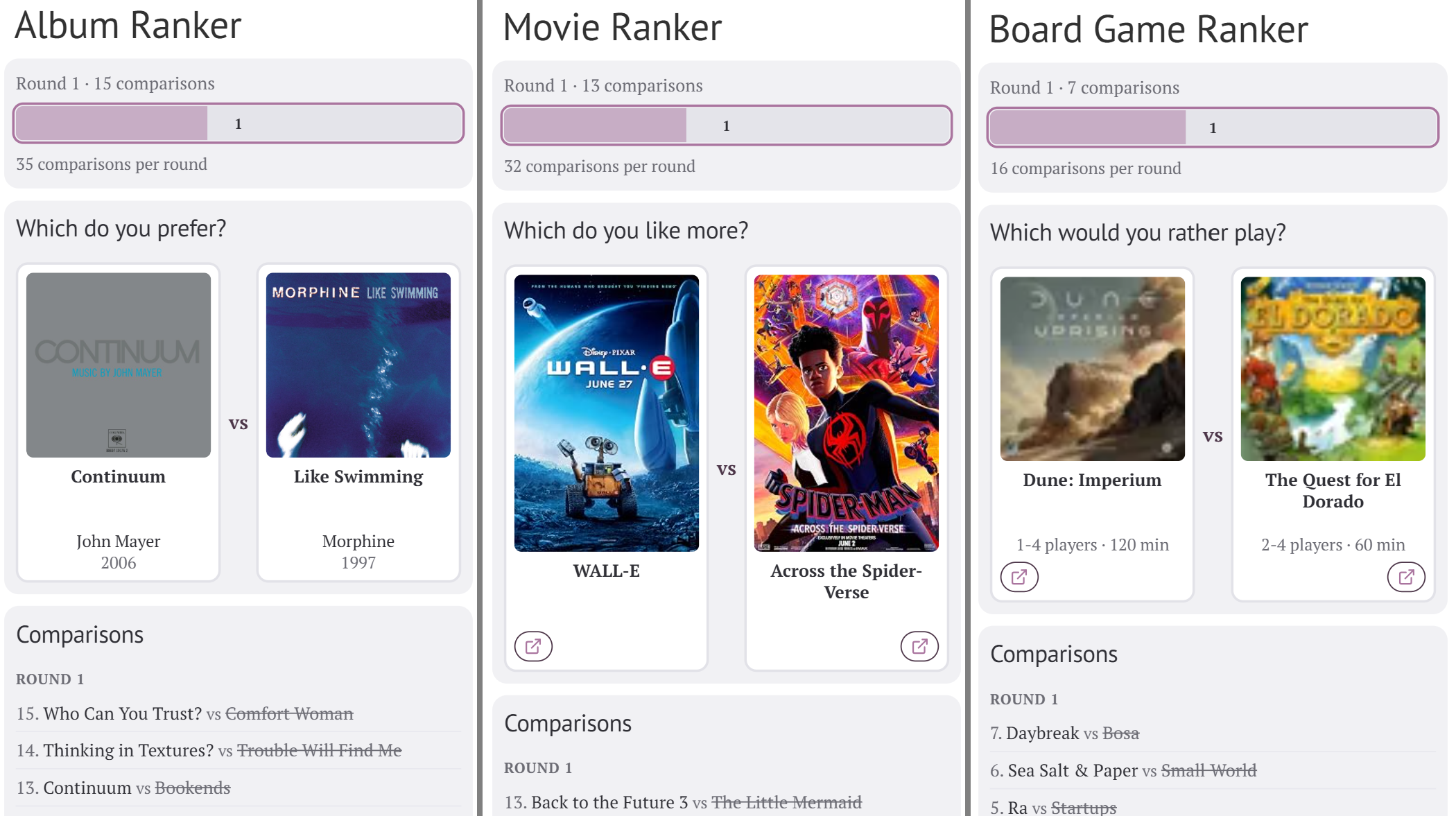Viewport: 1456px width, 816px height.
Task: Choose the Continuum album card
Action: pos(119,422)
